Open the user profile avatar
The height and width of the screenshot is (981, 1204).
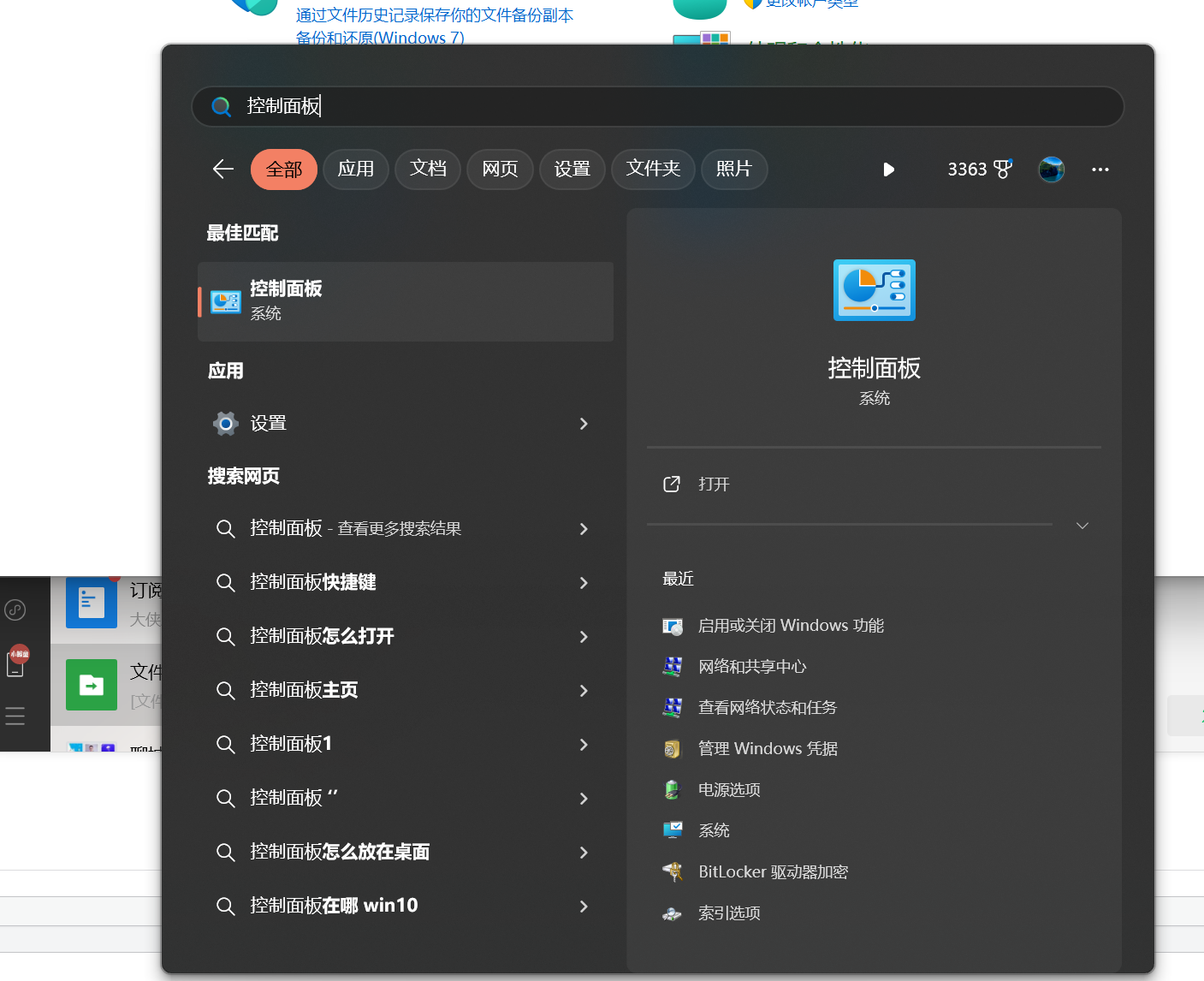coord(1052,169)
